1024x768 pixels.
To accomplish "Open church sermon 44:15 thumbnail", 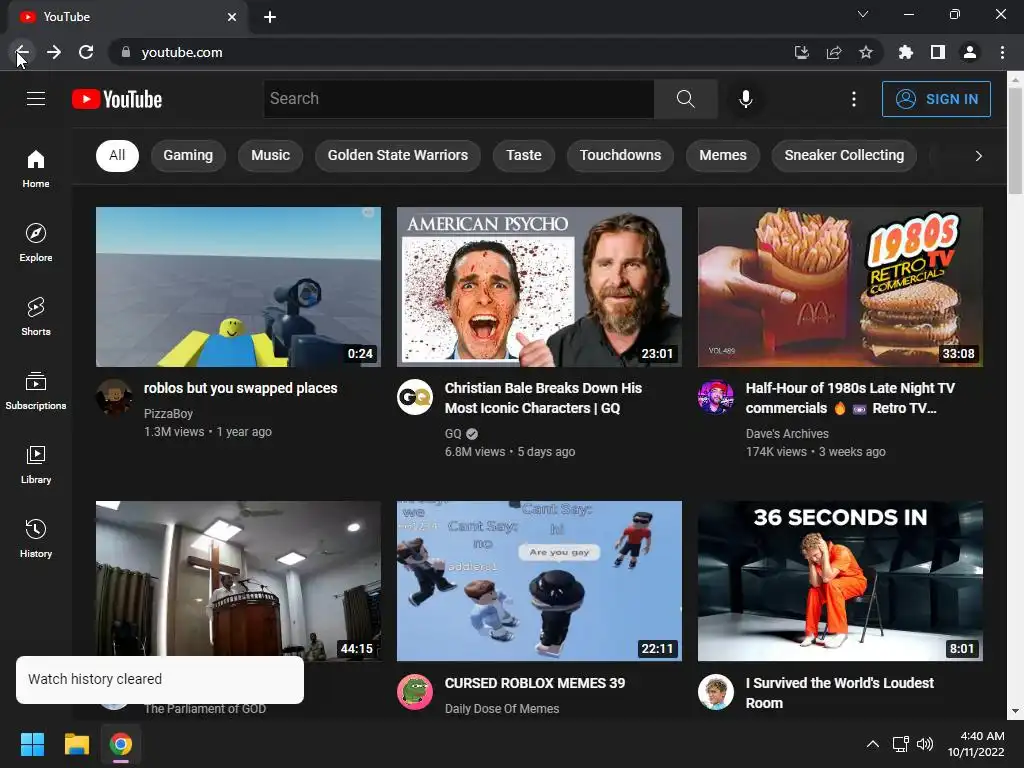I will [x=238, y=579].
